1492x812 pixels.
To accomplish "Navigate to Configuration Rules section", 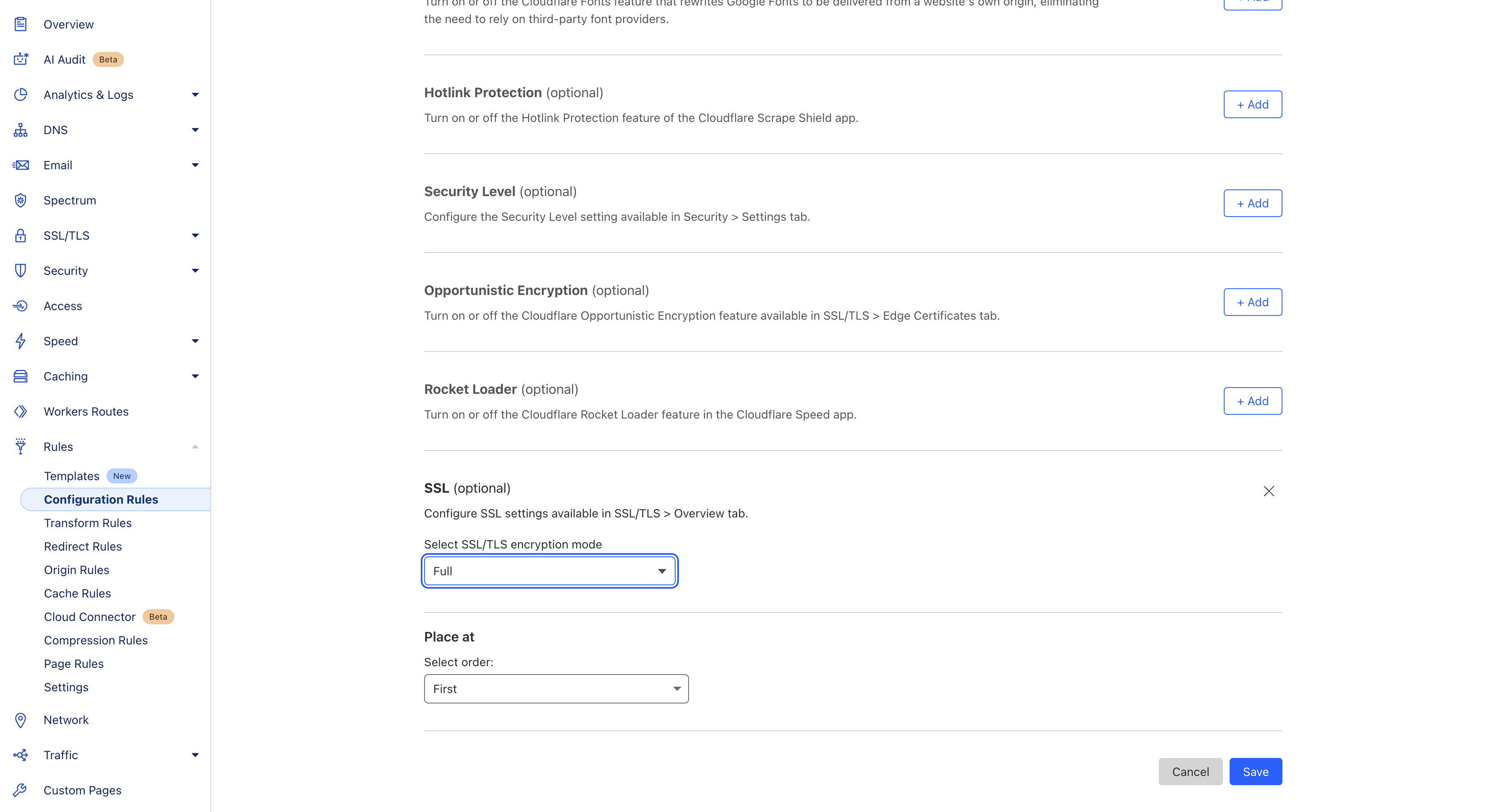I will point(101,499).
